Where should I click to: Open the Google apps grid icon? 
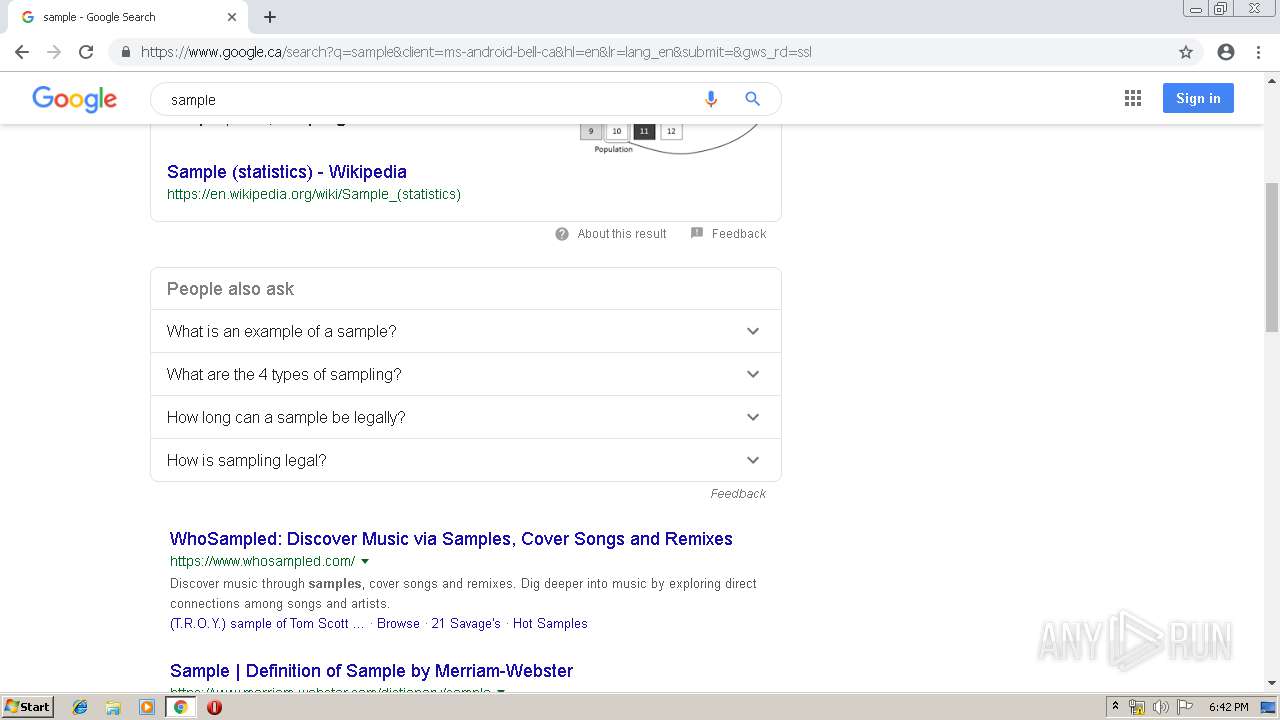(1133, 98)
